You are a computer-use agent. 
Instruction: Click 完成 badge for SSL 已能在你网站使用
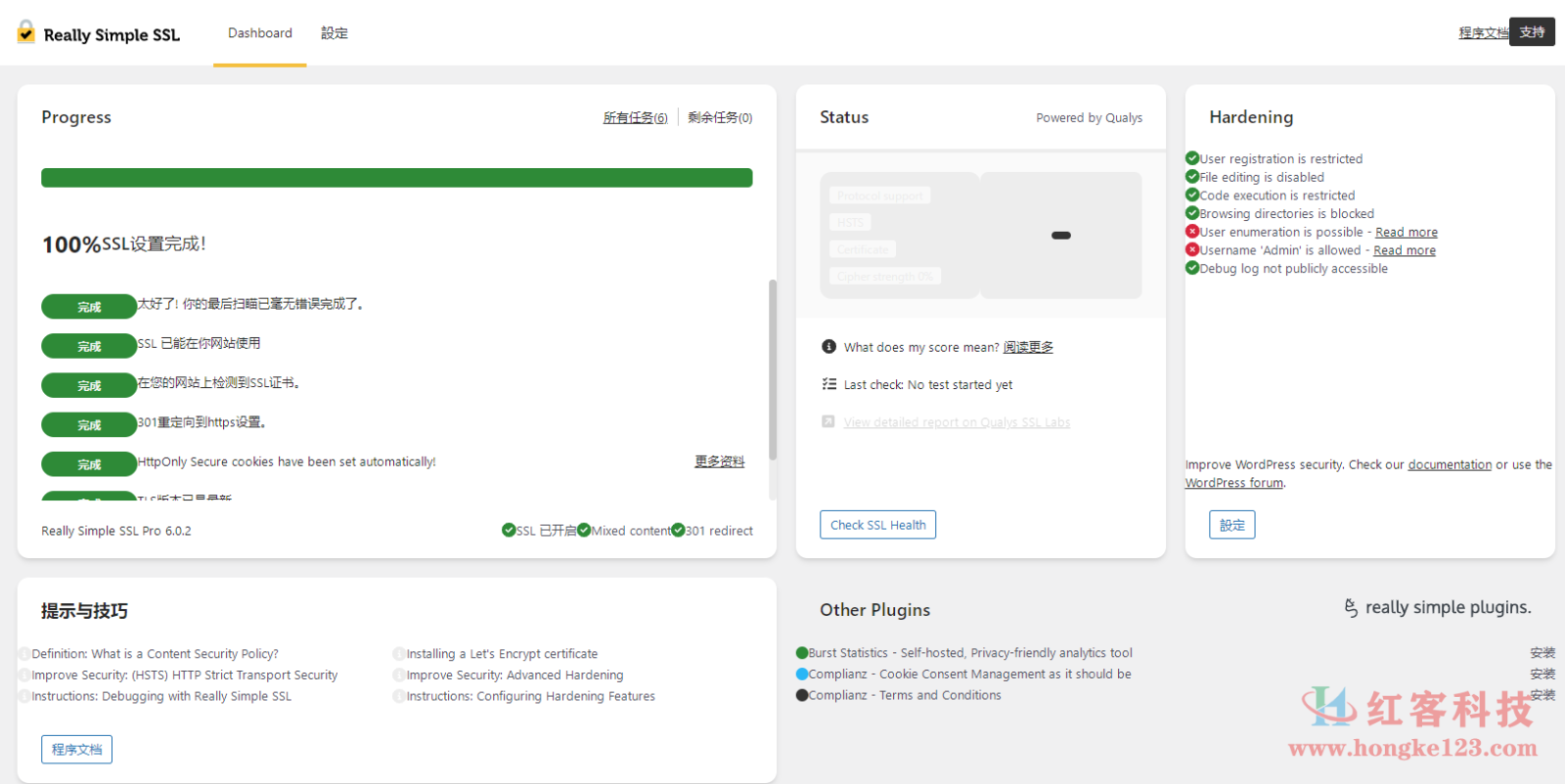click(x=89, y=346)
